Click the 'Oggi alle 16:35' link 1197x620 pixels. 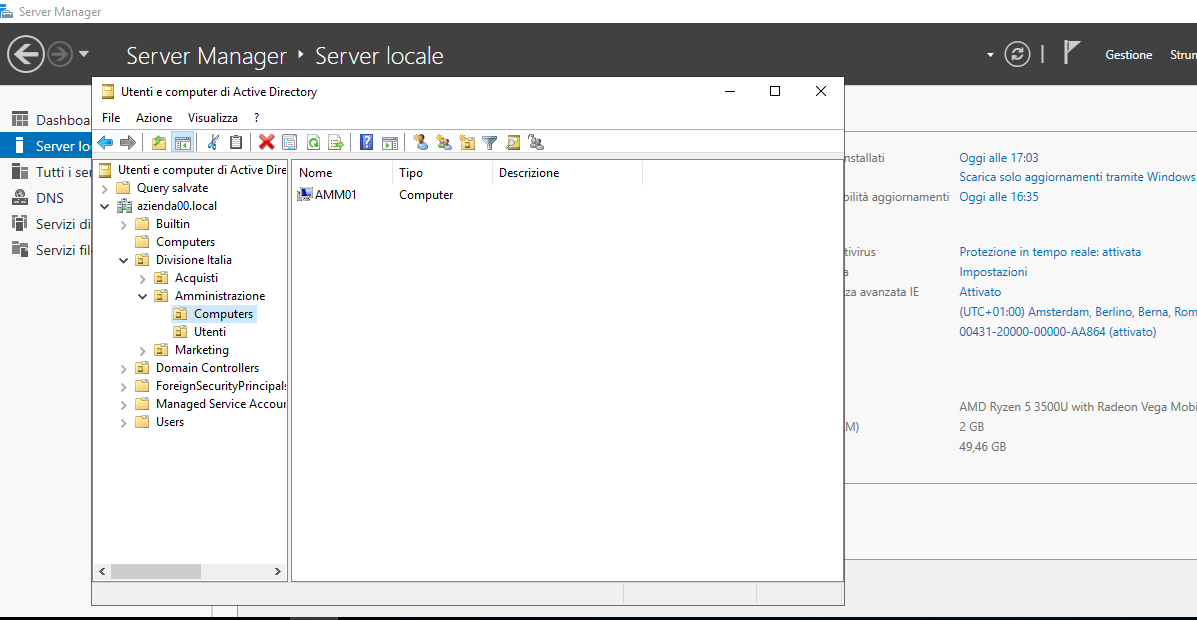click(999, 196)
